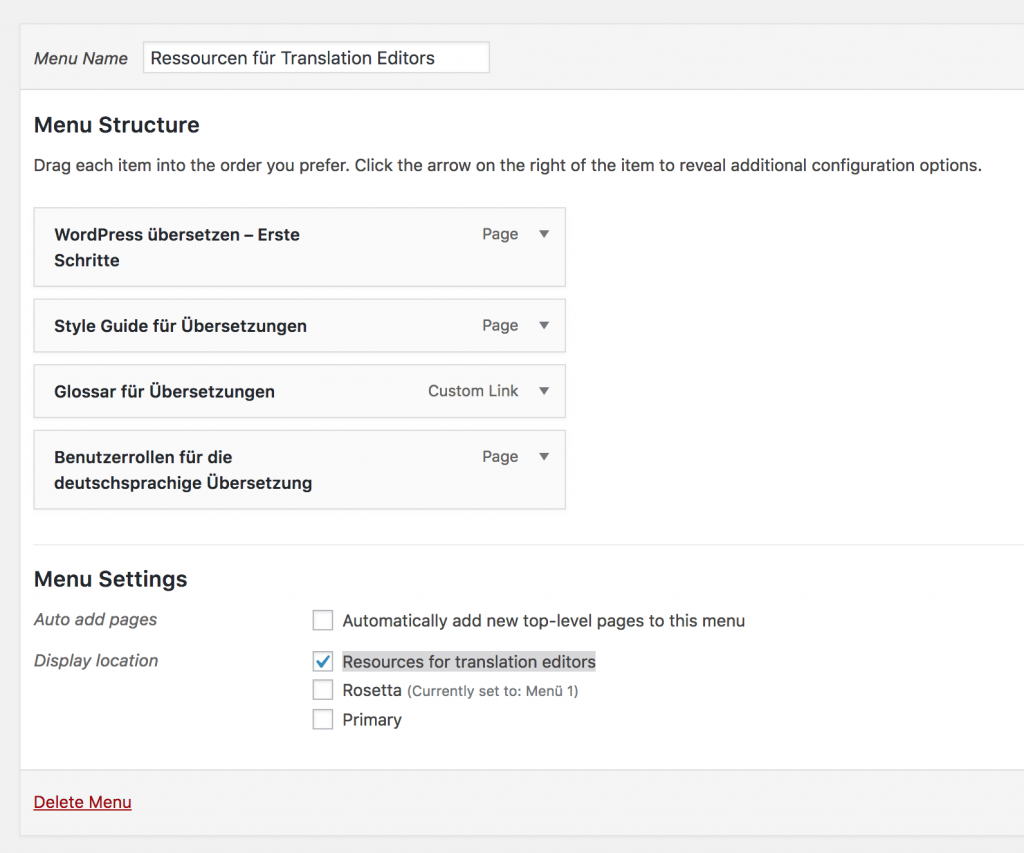Viewport: 1024px width, 853px height.
Task: Check the Rosetta display location box
Action: 323,690
